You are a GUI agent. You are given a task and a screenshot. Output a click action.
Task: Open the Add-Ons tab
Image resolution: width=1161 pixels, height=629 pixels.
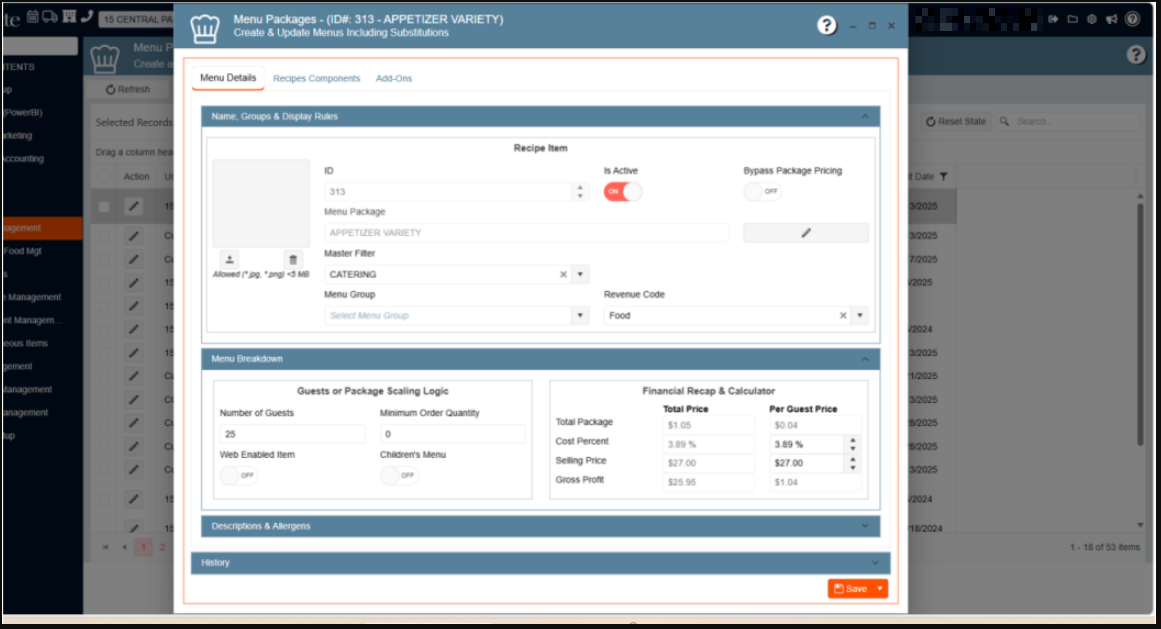click(394, 79)
